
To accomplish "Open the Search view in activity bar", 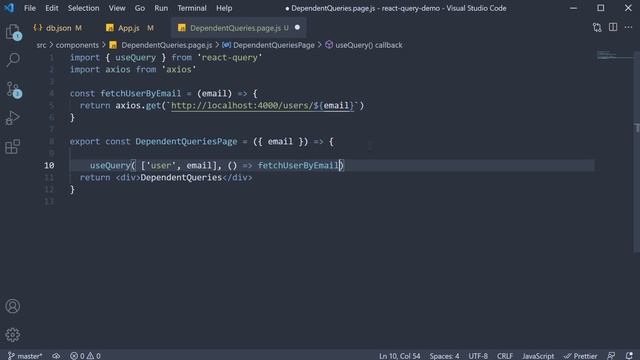I will pyautogui.click(x=13, y=60).
